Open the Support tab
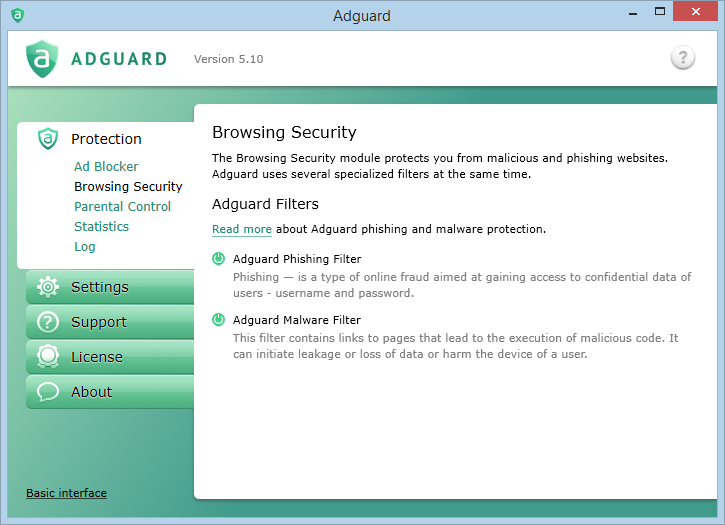This screenshot has height=525, width=725. click(110, 322)
